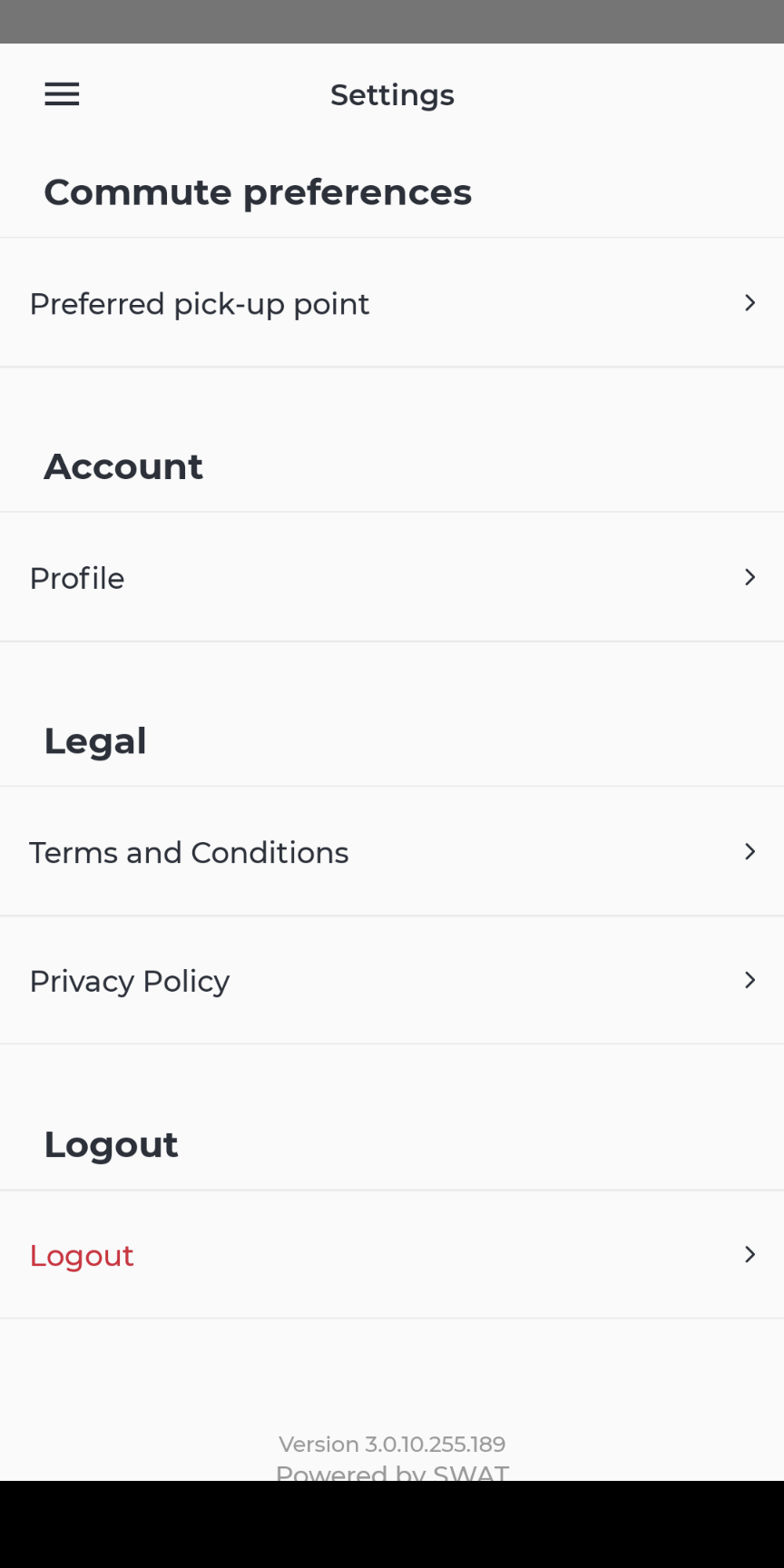Click the Powered by SWAT footer text
The image size is (784, 1568).
click(392, 1472)
